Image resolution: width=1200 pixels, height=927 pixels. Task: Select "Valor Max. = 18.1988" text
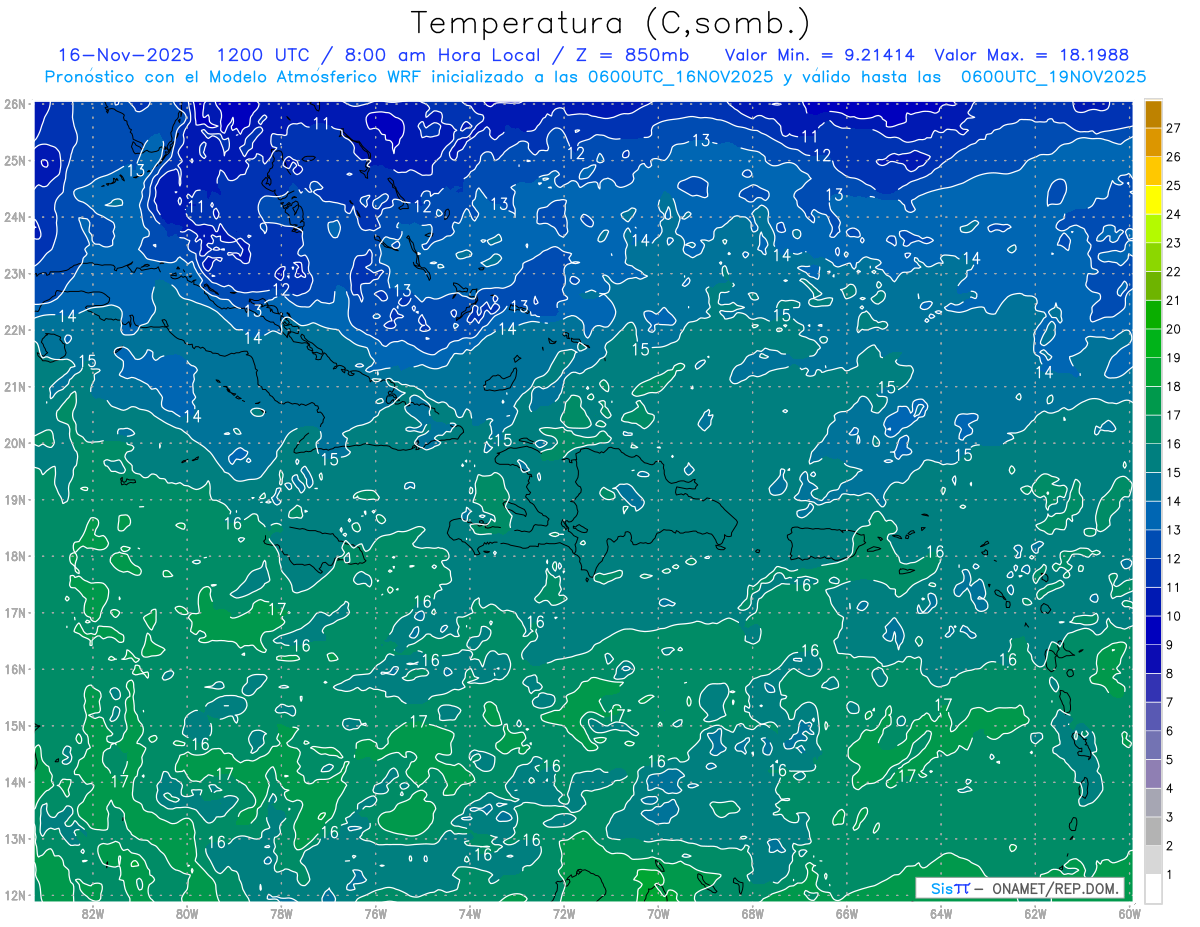(x=1030, y=55)
